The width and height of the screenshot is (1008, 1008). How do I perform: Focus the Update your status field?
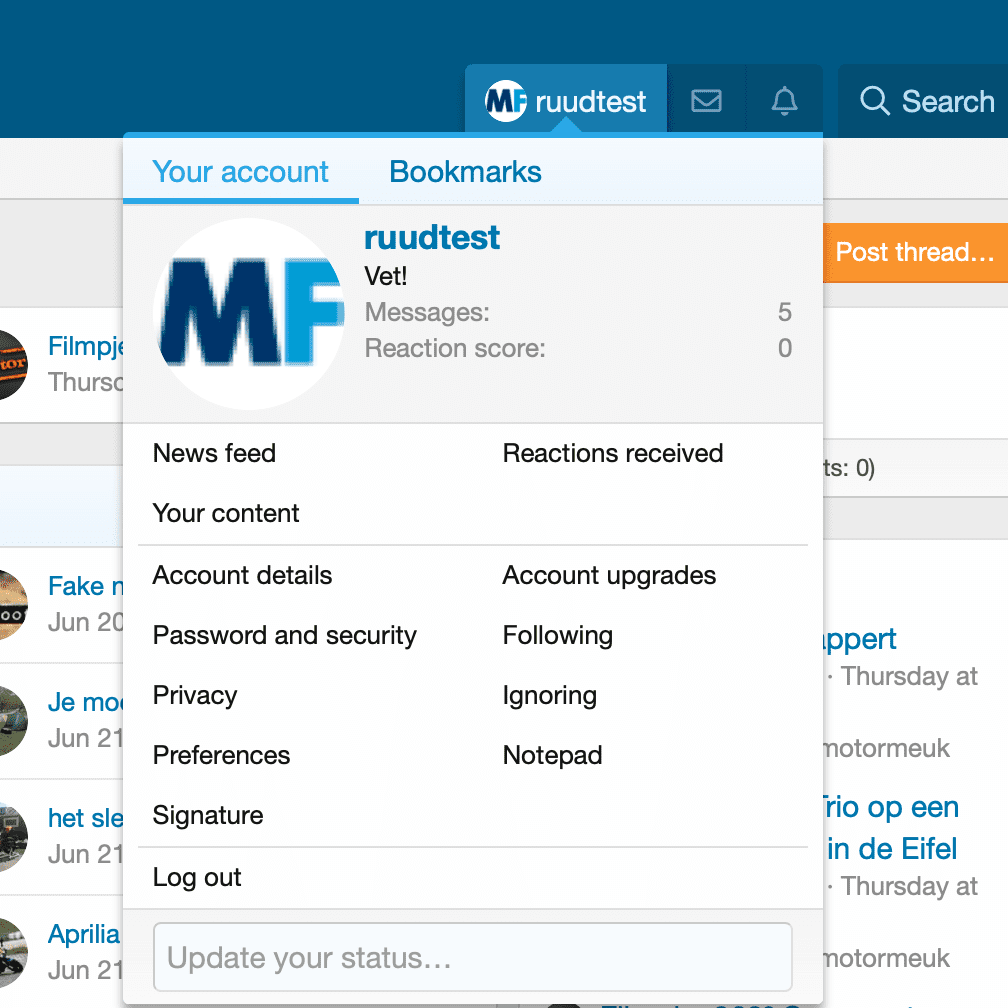click(472, 958)
